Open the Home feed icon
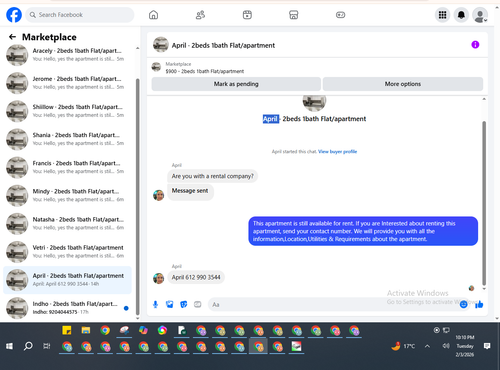This screenshot has height=370, width=500. point(153,15)
